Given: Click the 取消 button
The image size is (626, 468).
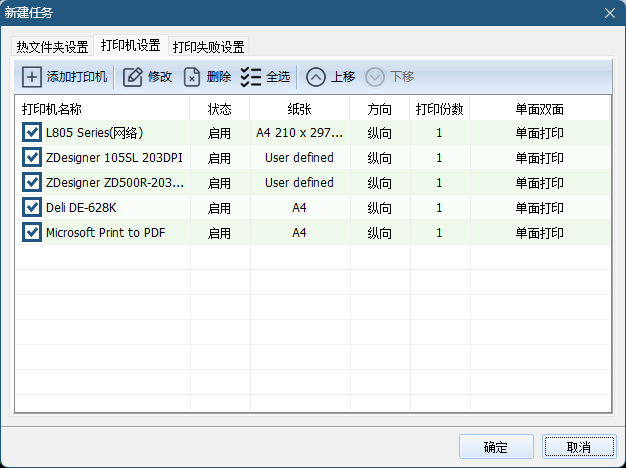Looking at the screenshot, I should [x=579, y=447].
